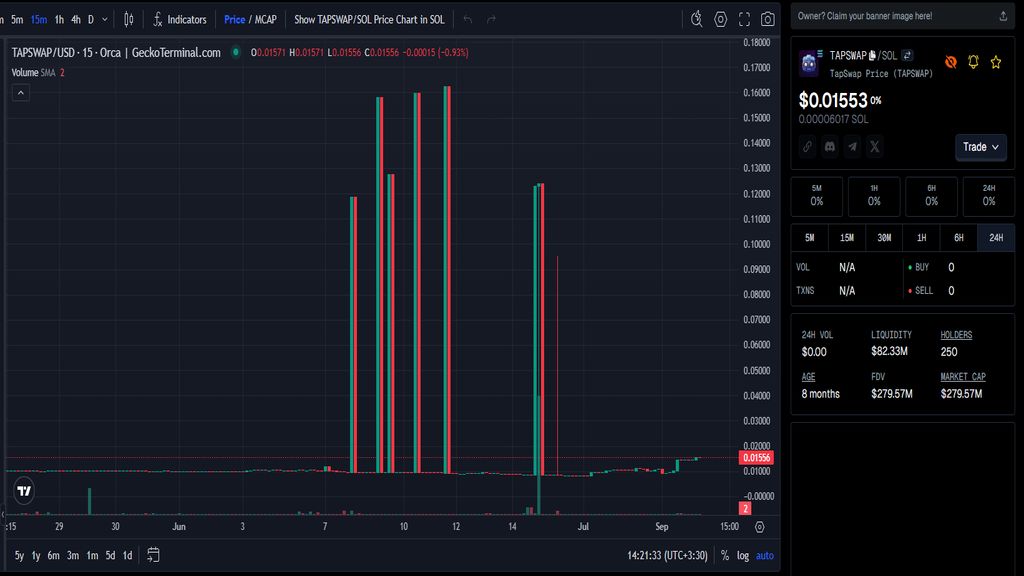Screen dimensions: 1024x576
Task: Open chart settings hexagon icon
Action: point(720,20)
